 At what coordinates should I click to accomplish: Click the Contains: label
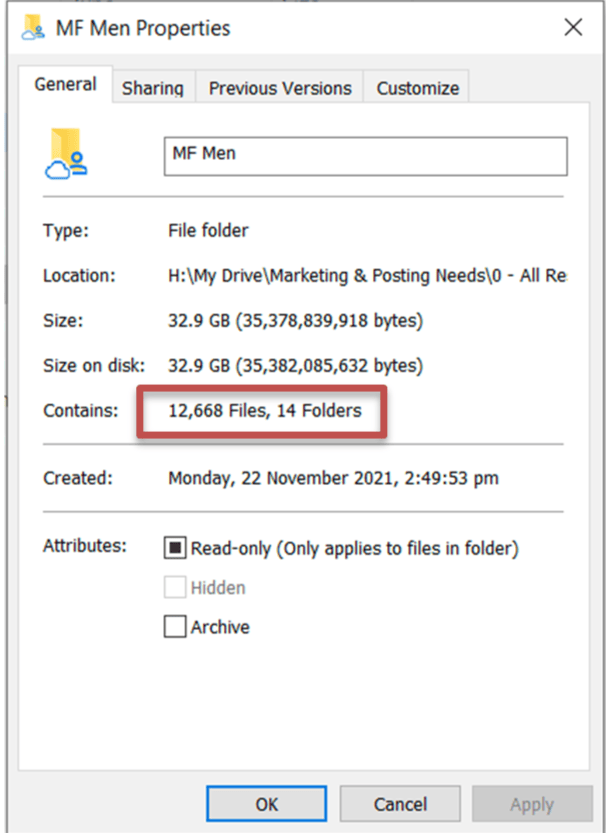click(81, 411)
